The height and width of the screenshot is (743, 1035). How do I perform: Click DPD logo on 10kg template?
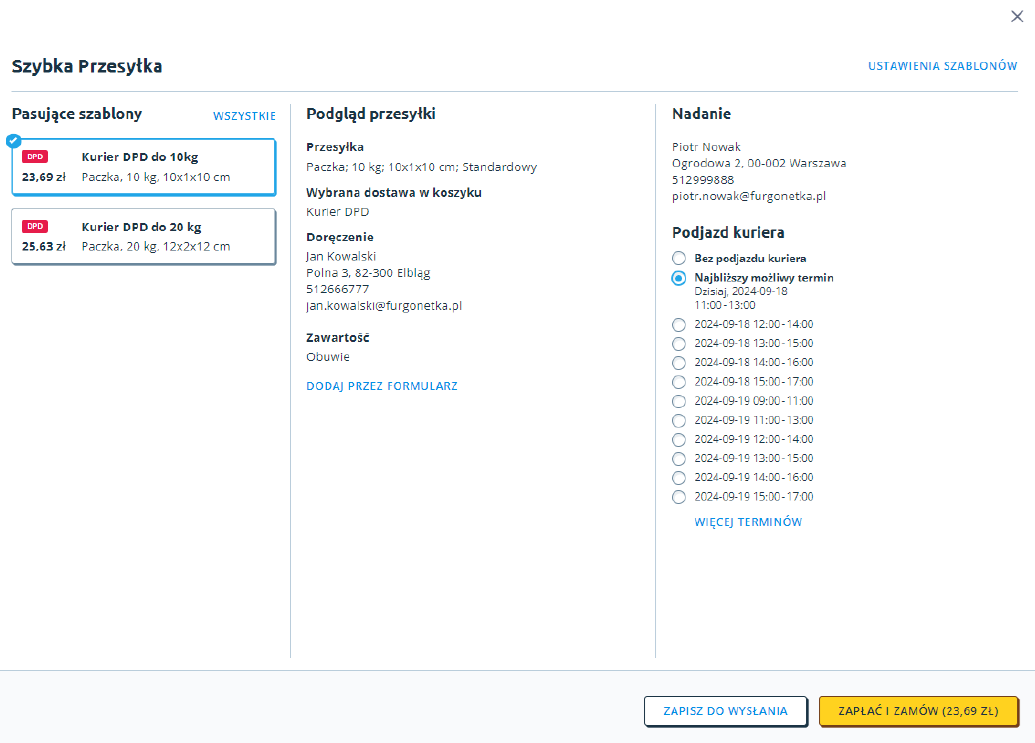tap(35, 156)
